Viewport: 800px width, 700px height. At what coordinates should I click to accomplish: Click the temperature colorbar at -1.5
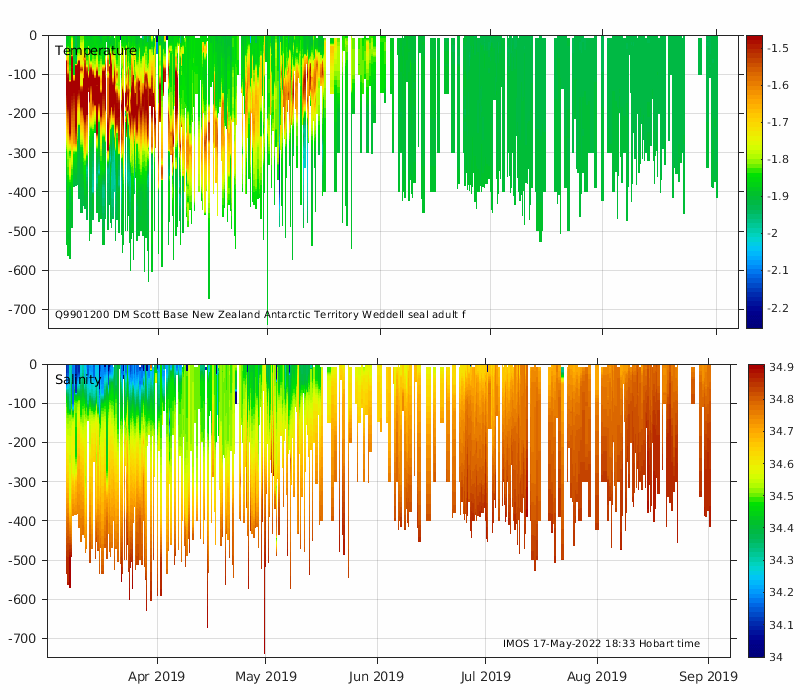(755, 48)
